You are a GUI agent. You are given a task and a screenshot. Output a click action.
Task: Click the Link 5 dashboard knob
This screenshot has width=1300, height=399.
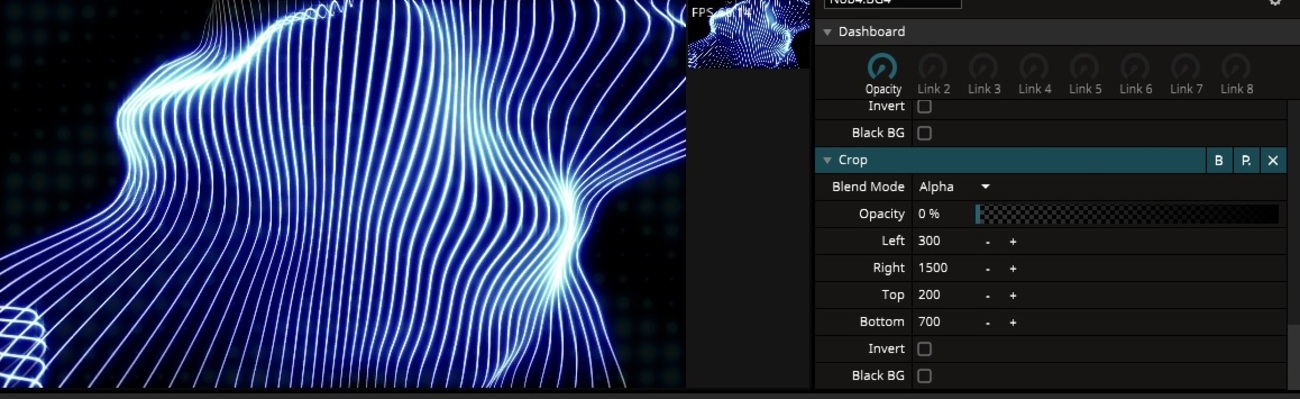1085,67
